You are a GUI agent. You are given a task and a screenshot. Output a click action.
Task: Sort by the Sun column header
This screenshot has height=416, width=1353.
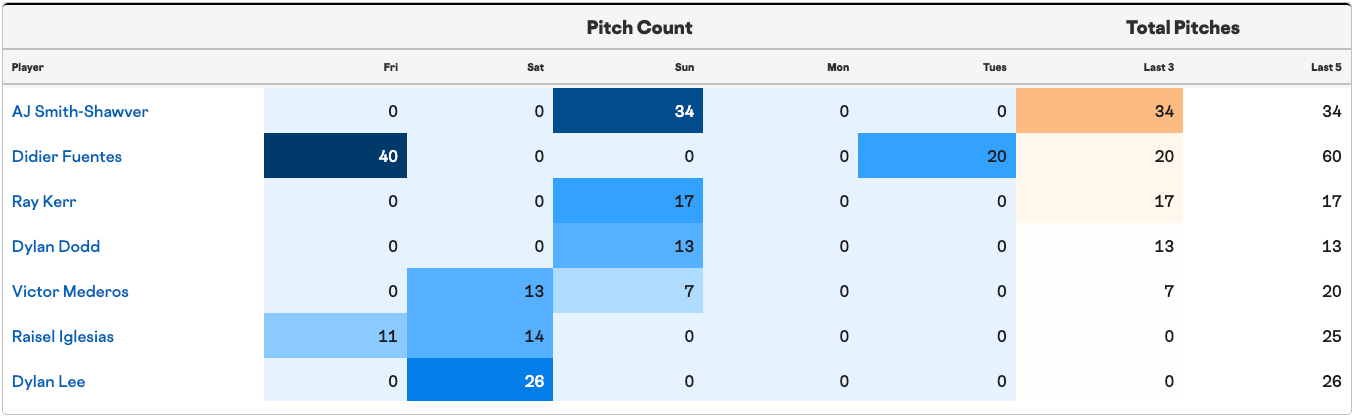[x=684, y=68]
